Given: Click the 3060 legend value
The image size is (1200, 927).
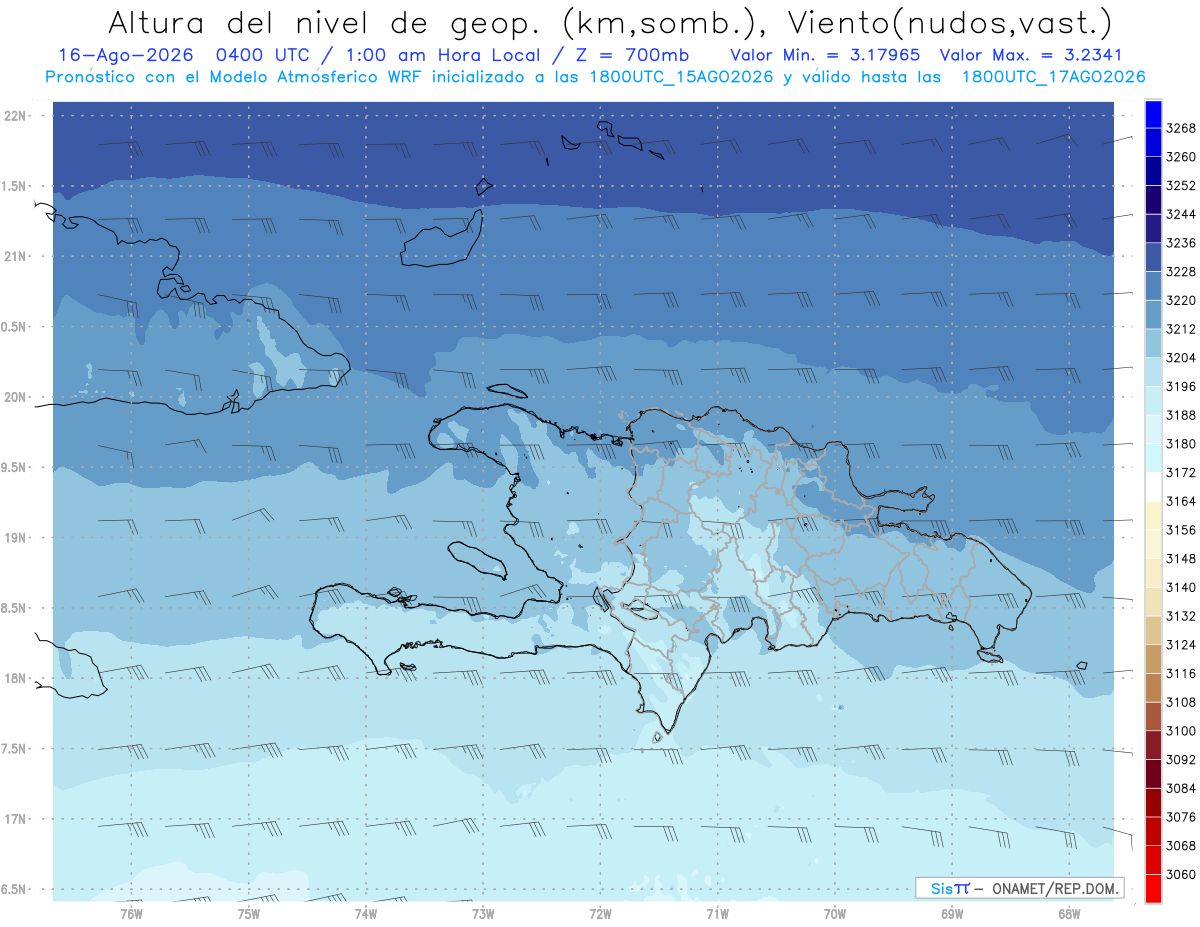Looking at the screenshot, I should coord(1180,874).
